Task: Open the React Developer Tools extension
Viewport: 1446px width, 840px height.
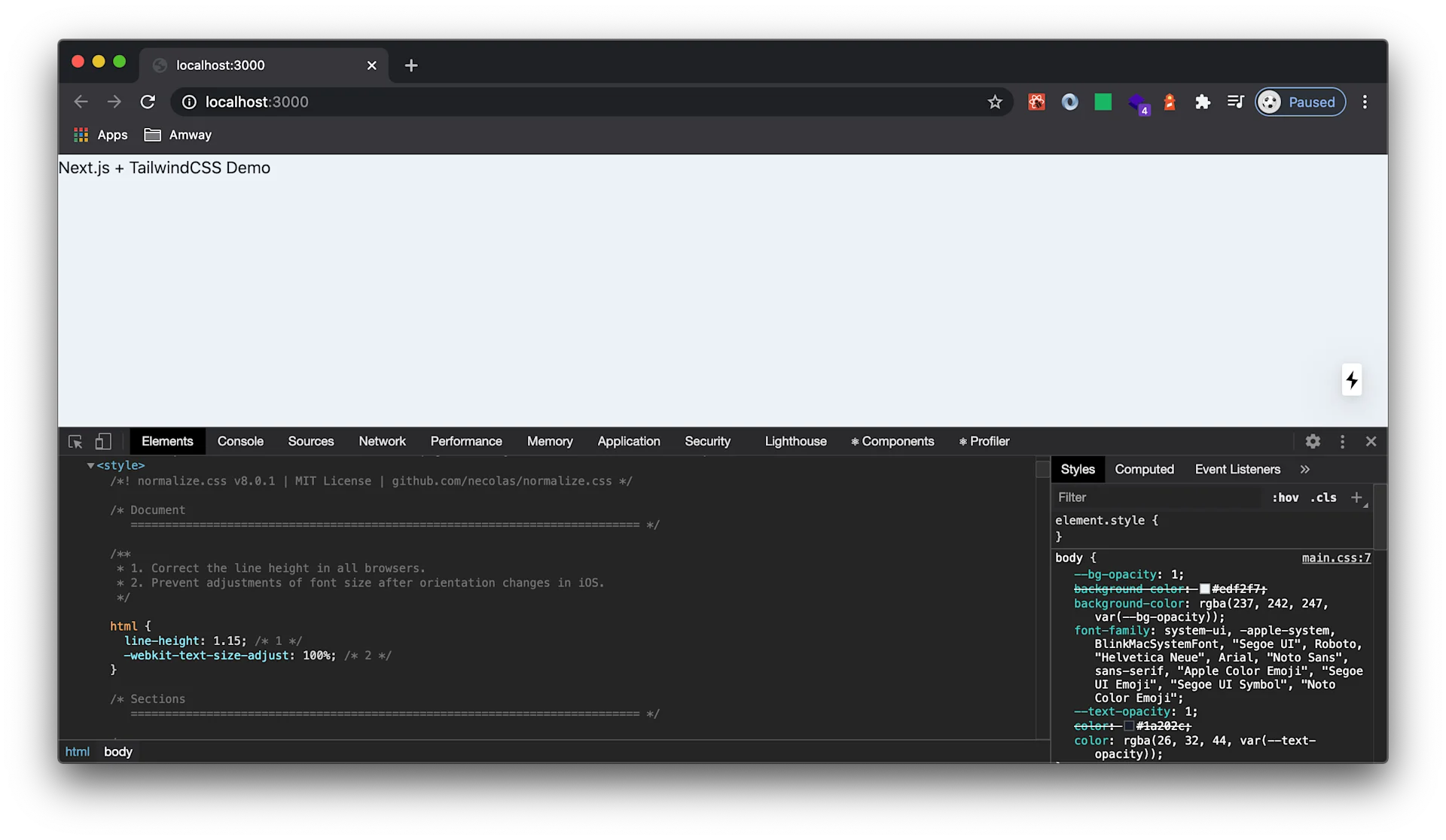Action: (1037, 102)
